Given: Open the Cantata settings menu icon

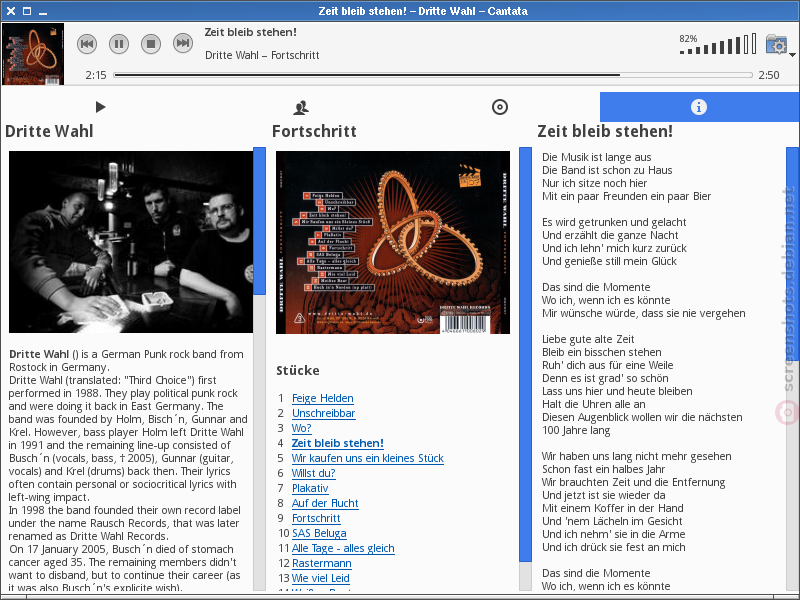Looking at the screenshot, I should (777, 45).
